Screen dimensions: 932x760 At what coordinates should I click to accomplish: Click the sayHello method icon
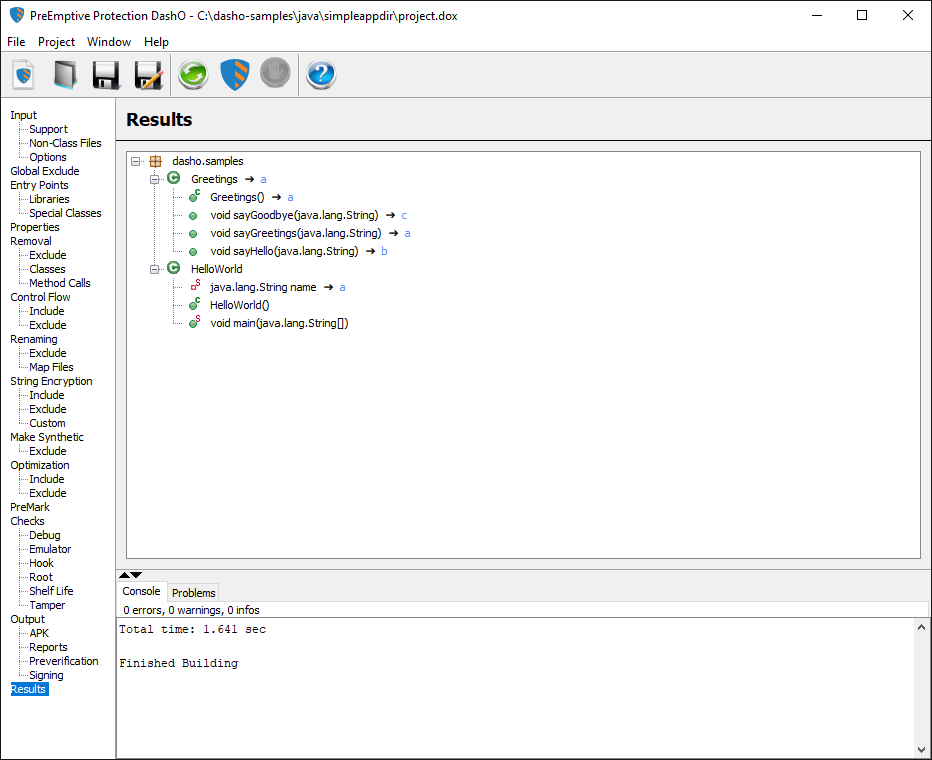click(193, 251)
